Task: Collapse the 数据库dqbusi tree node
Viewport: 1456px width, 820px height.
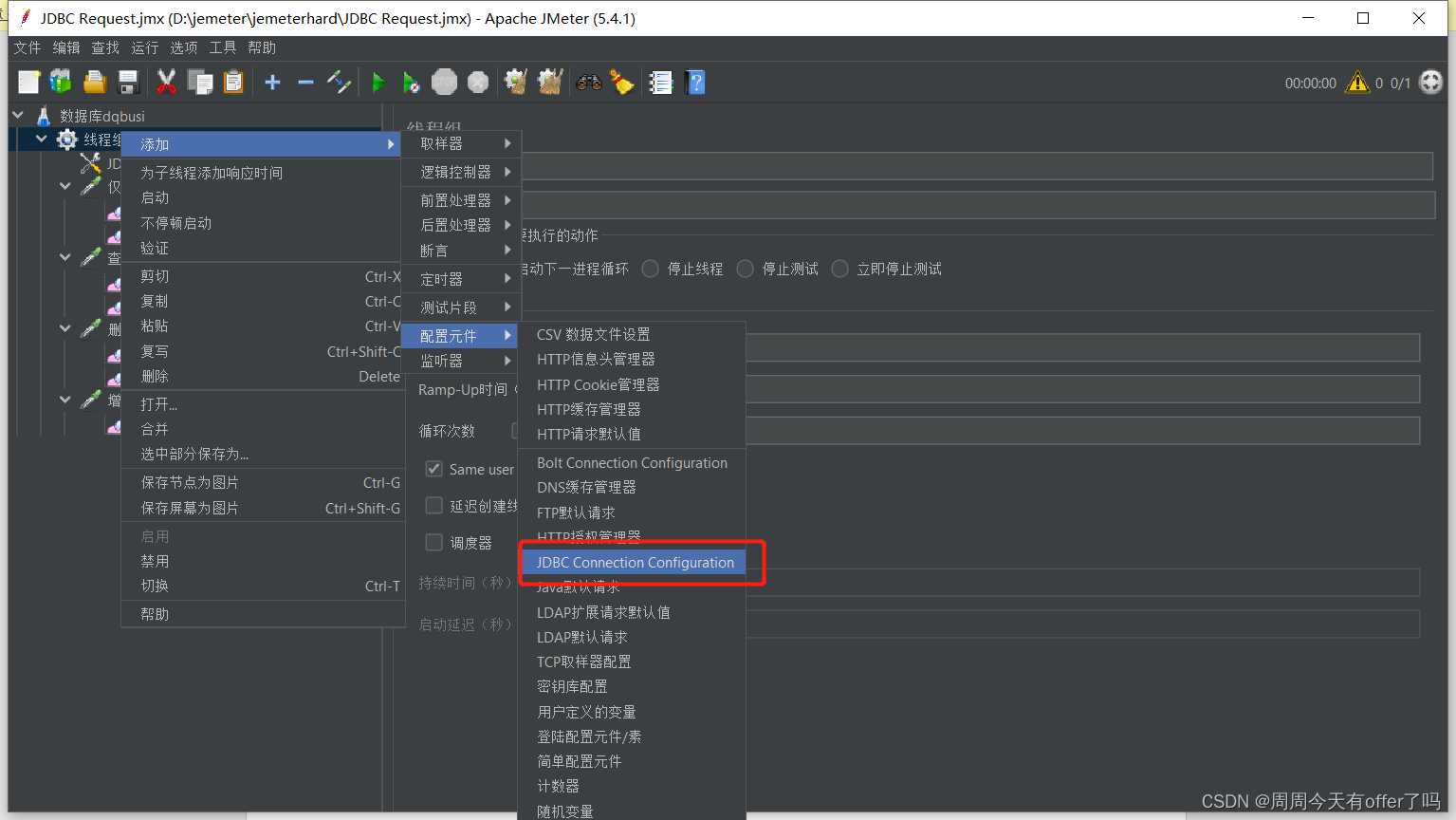Action: [18, 115]
